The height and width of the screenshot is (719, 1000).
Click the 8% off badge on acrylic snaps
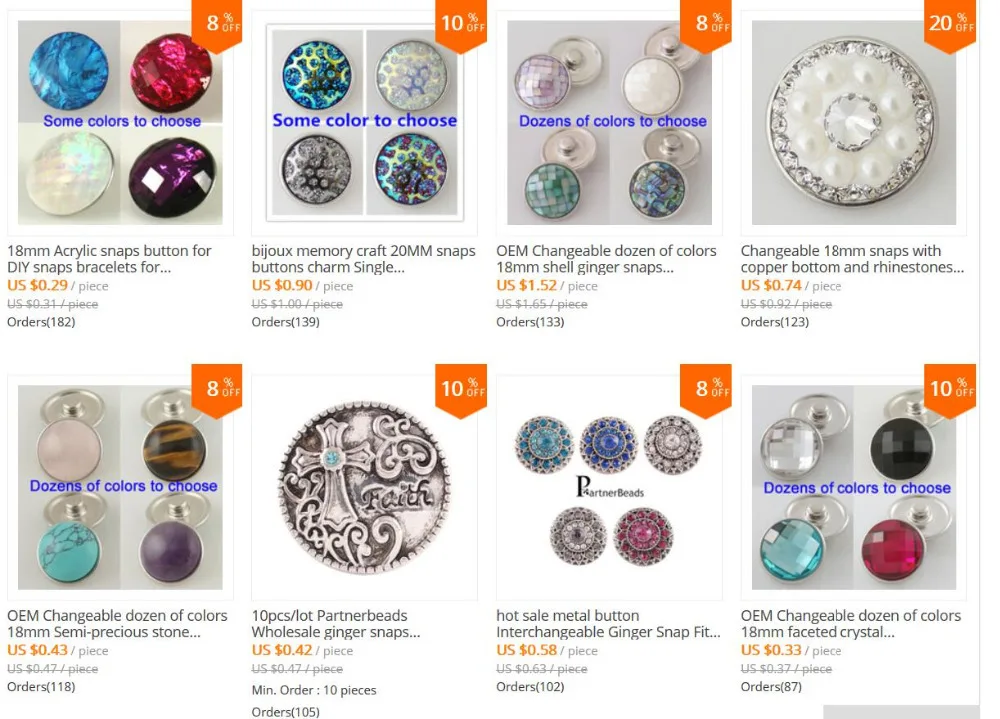click(x=217, y=26)
